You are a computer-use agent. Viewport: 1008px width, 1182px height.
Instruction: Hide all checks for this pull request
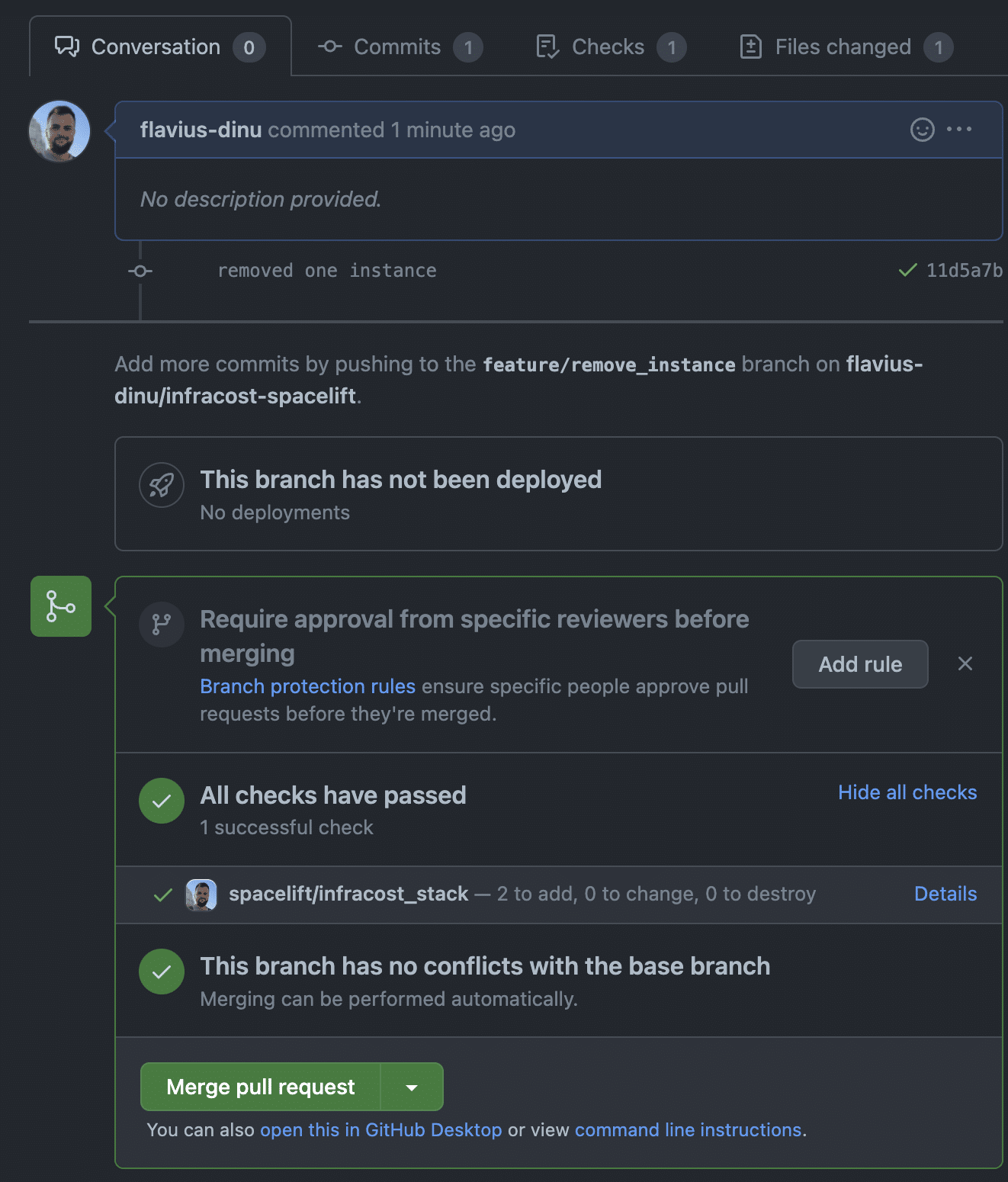pos(907,792)
